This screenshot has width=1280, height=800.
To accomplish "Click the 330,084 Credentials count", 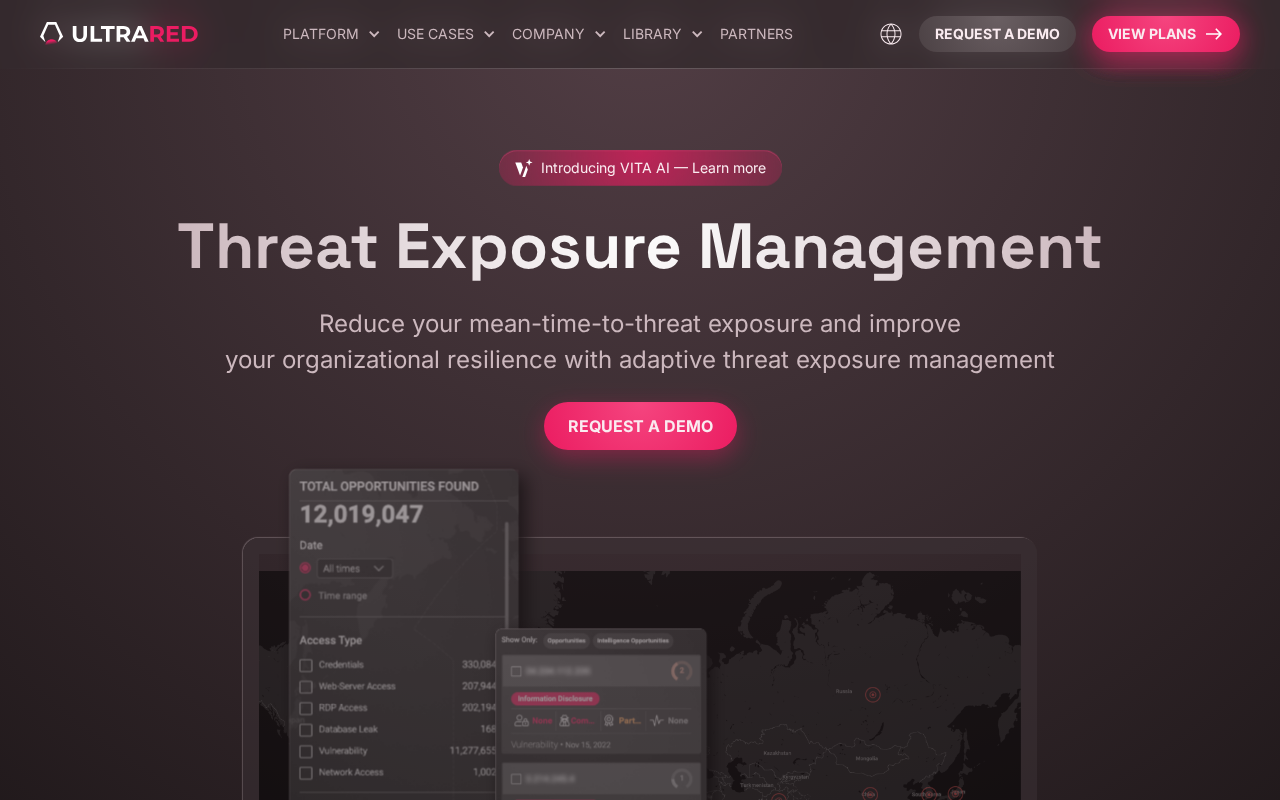I will [x=479, y=665].
